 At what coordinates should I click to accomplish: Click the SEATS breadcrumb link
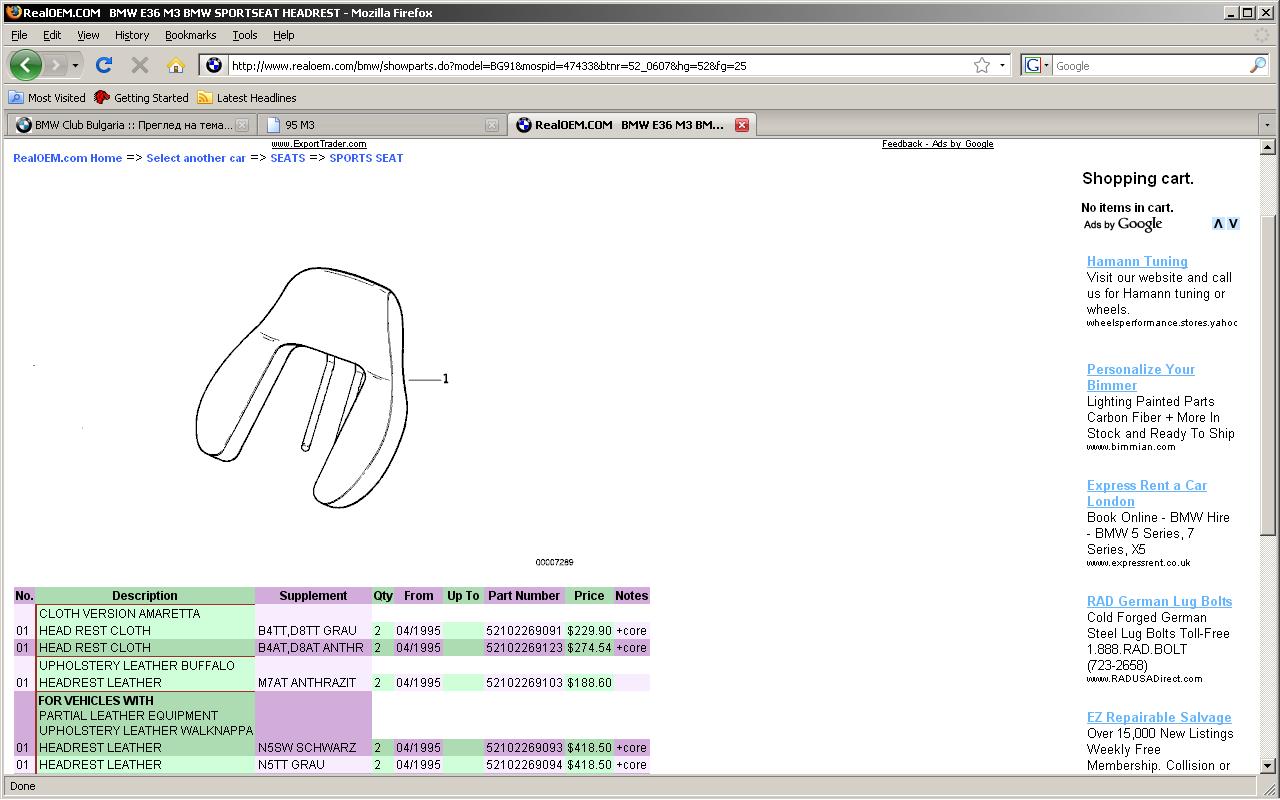click(288, 158)
